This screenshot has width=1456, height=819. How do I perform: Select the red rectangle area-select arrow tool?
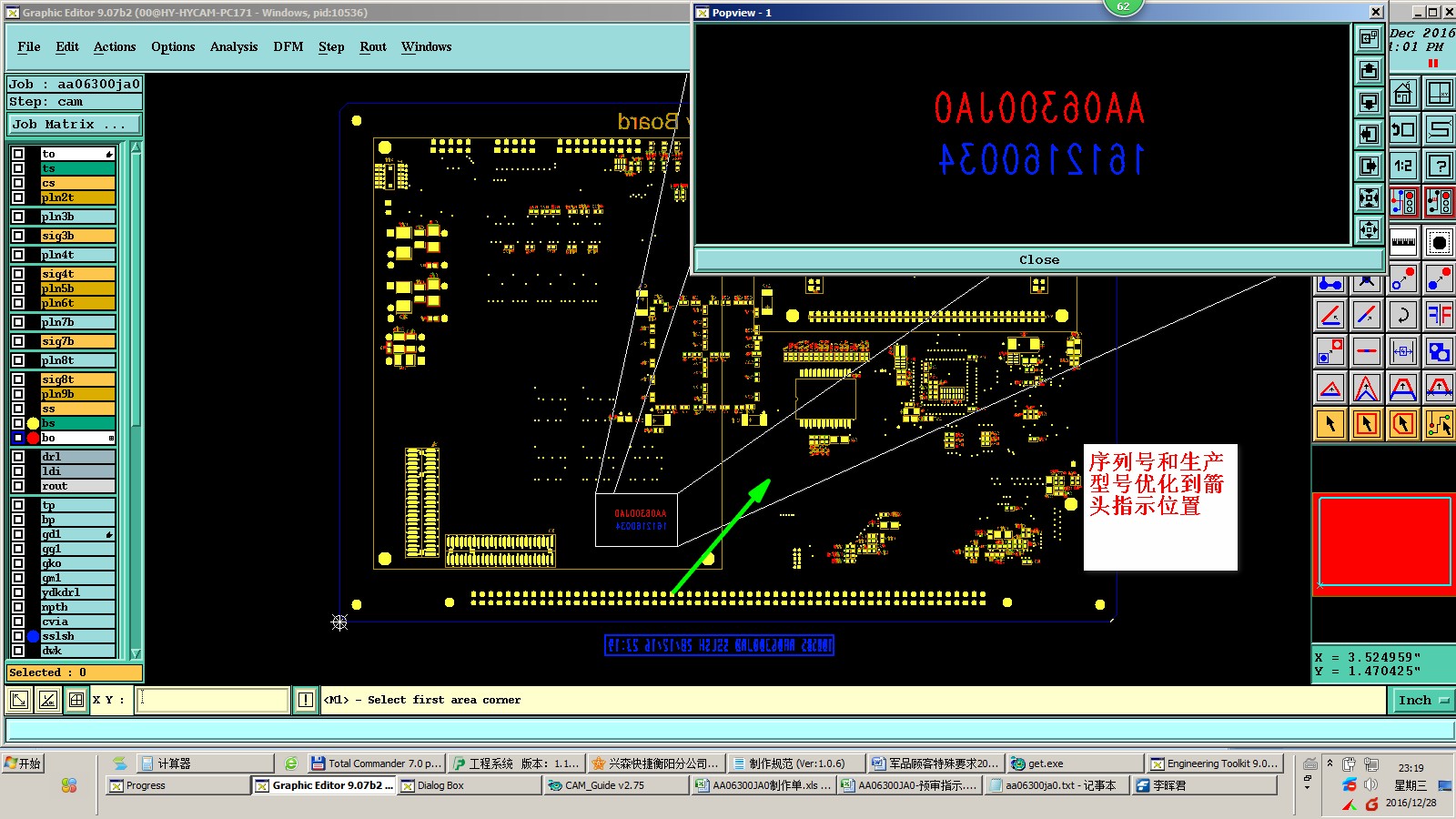[x=1367, y=424]
